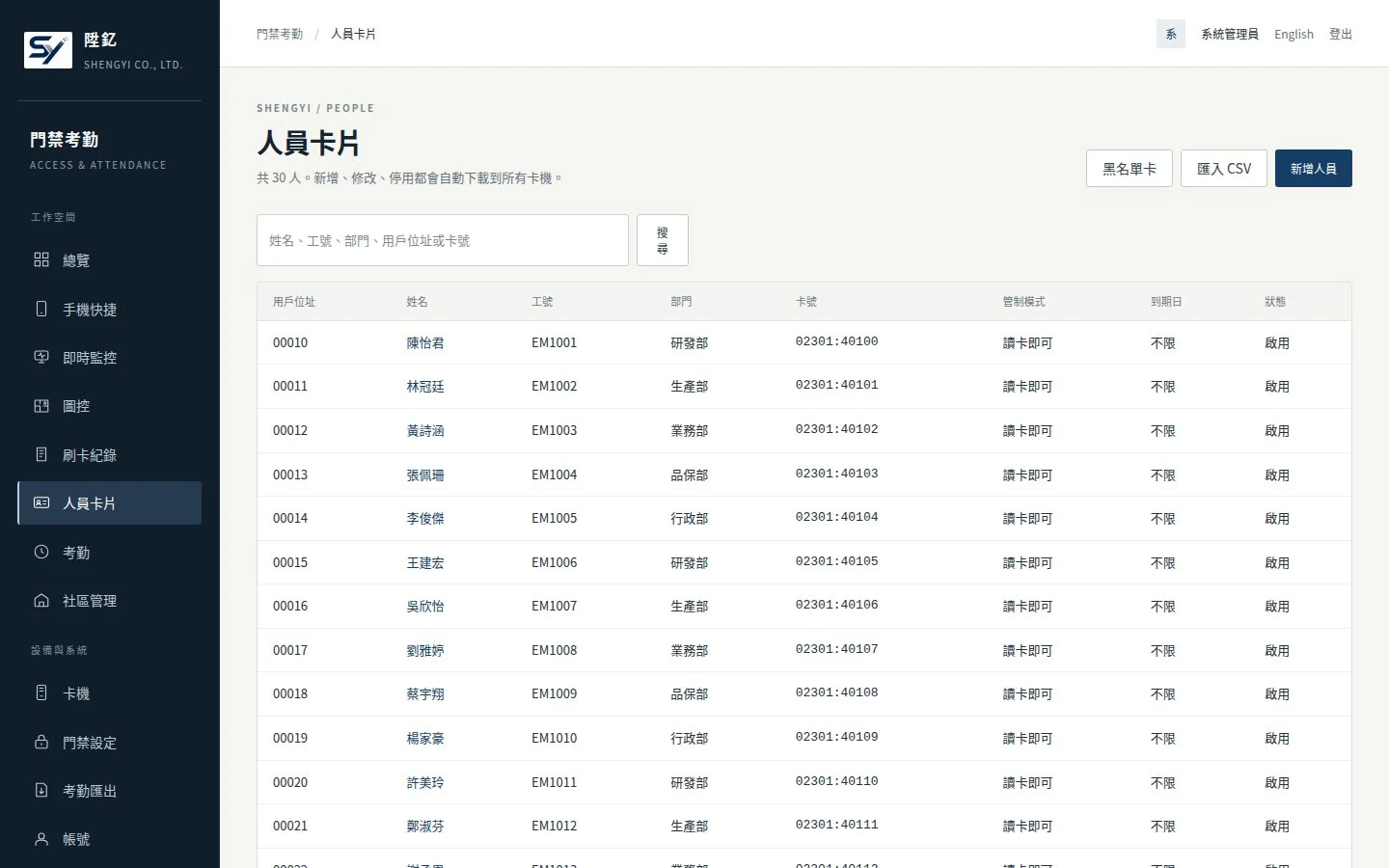Click the 手機快捷 phone icon
This screenshot has height=868, width=1389.
pyautogui.click(x=41, y=309)
